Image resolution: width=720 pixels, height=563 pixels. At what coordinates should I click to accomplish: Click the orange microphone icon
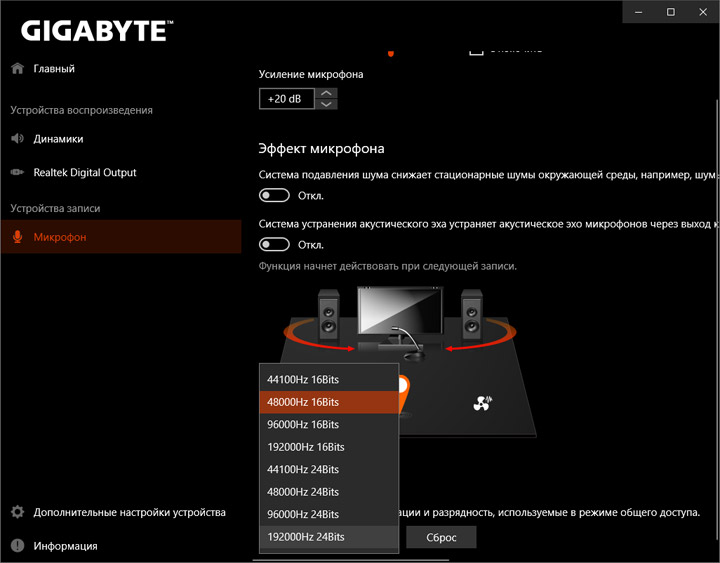tap(17, 237)
